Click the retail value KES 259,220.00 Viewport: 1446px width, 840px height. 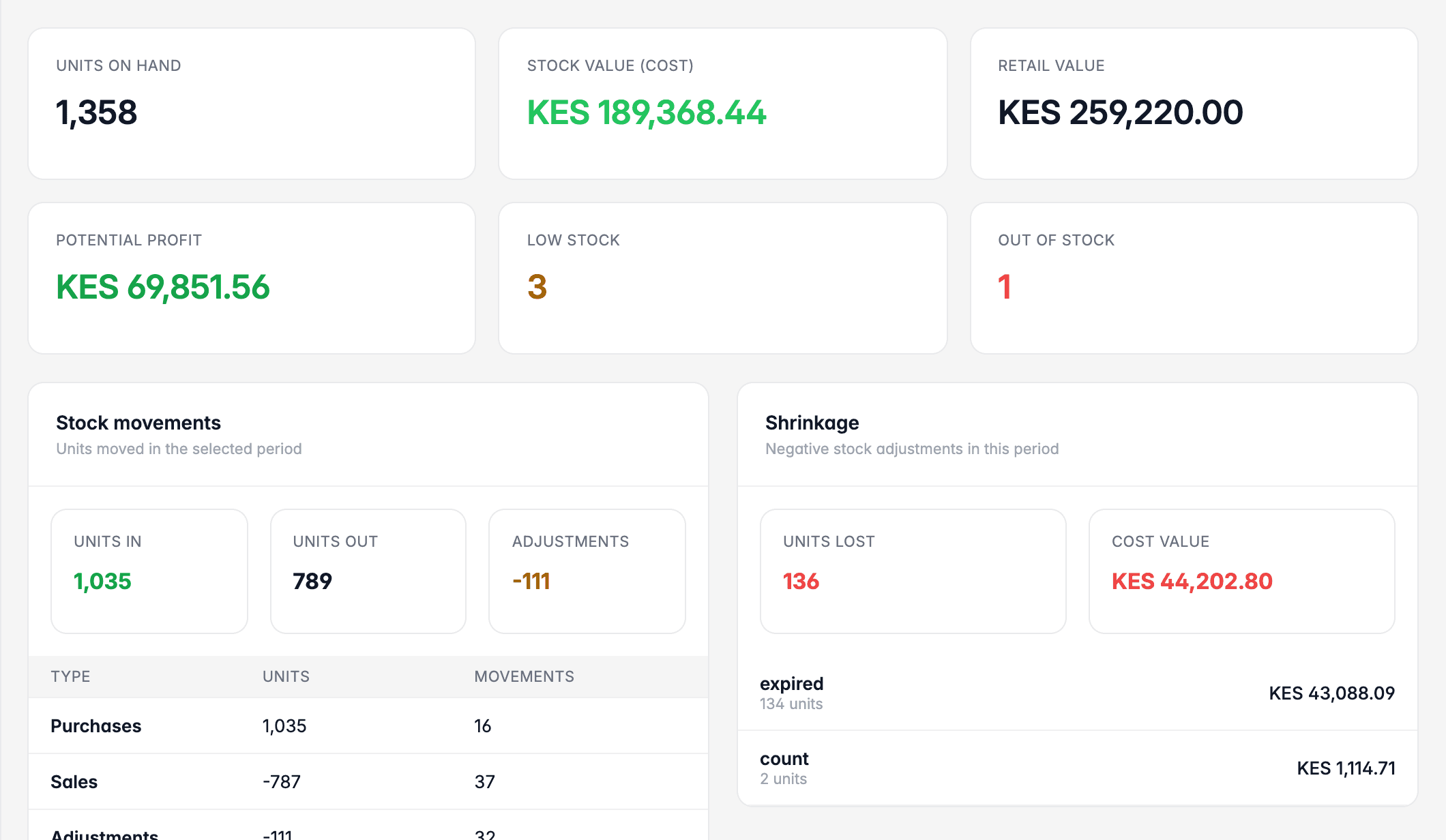(1121, 112)
